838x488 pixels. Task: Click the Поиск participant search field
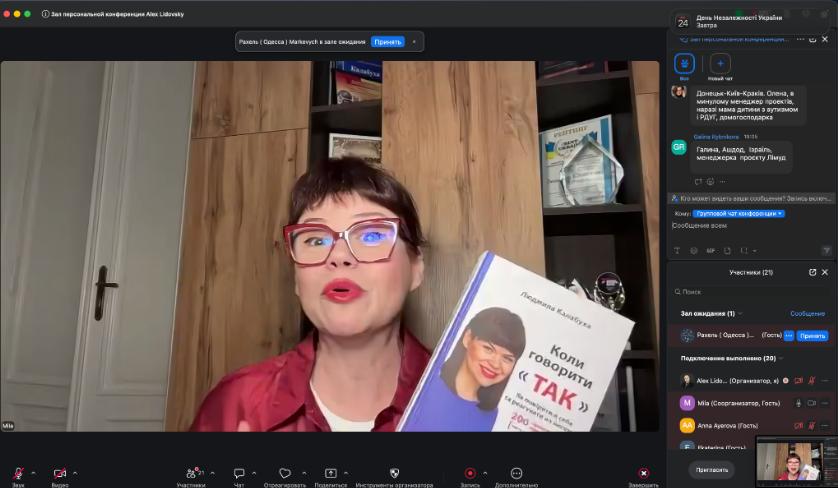click(750, 292)
